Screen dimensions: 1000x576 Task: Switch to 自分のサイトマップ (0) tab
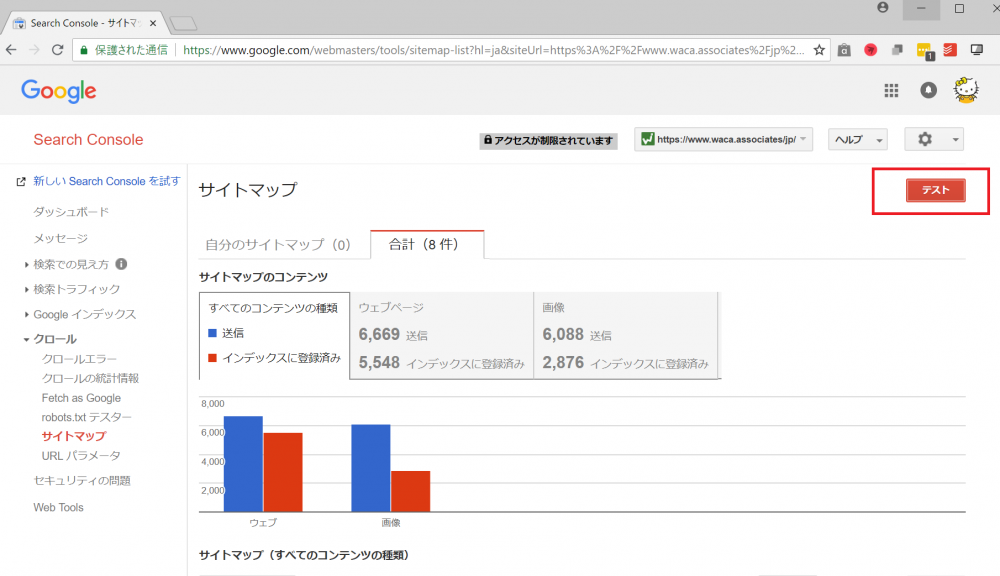(278, 244)
